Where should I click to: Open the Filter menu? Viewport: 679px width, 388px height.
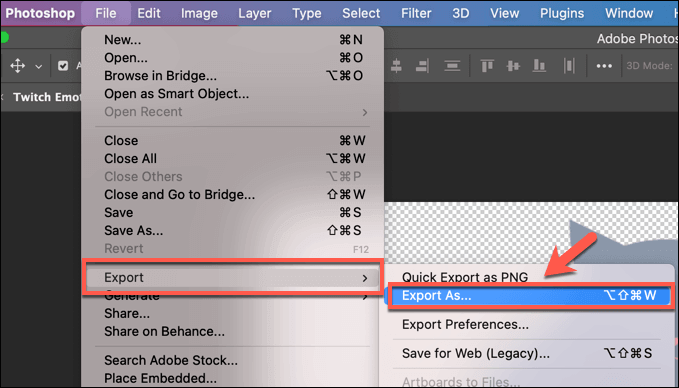(416, 13)
